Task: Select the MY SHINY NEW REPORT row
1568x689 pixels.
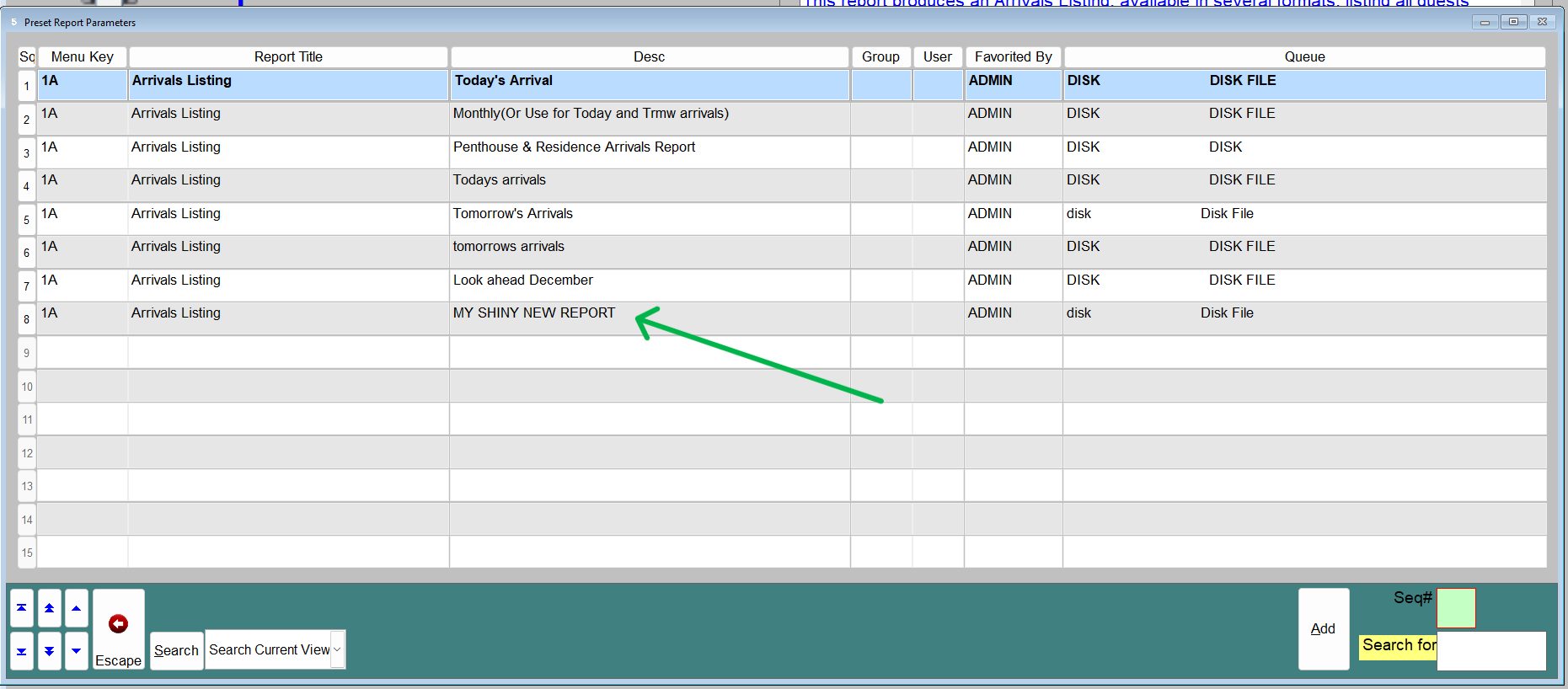Action: coord(534,313)
